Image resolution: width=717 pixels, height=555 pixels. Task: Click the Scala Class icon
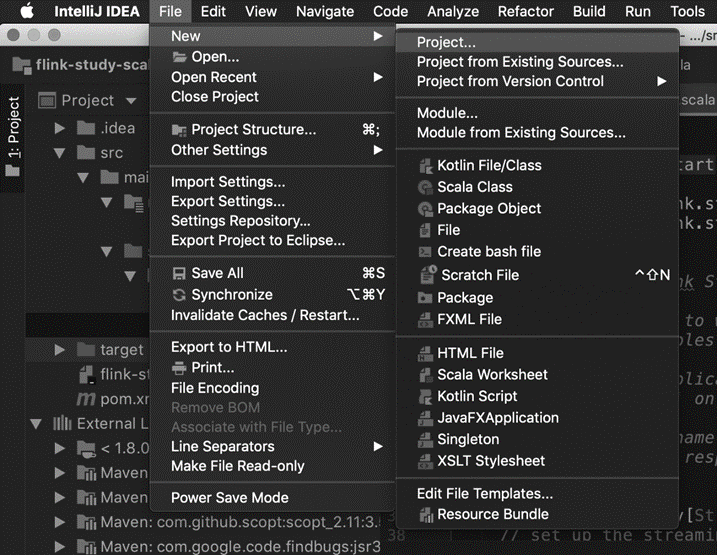click(426, 187)
